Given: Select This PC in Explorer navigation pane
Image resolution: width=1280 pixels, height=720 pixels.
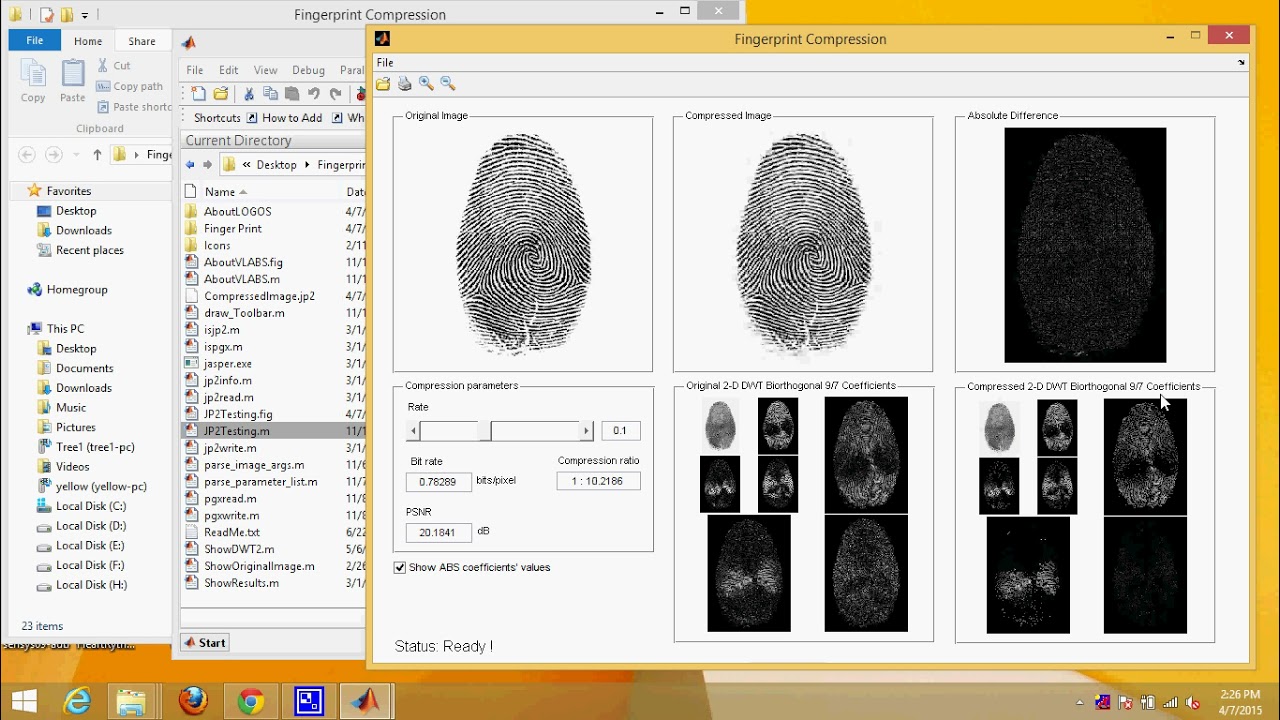Looking at the screenshot, I should (x=65, y=328).
